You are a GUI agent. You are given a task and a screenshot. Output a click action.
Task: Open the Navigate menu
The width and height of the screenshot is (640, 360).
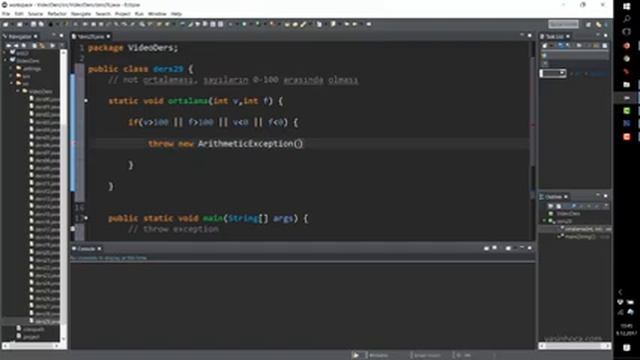pyautogui.click(x=81, y=14)
